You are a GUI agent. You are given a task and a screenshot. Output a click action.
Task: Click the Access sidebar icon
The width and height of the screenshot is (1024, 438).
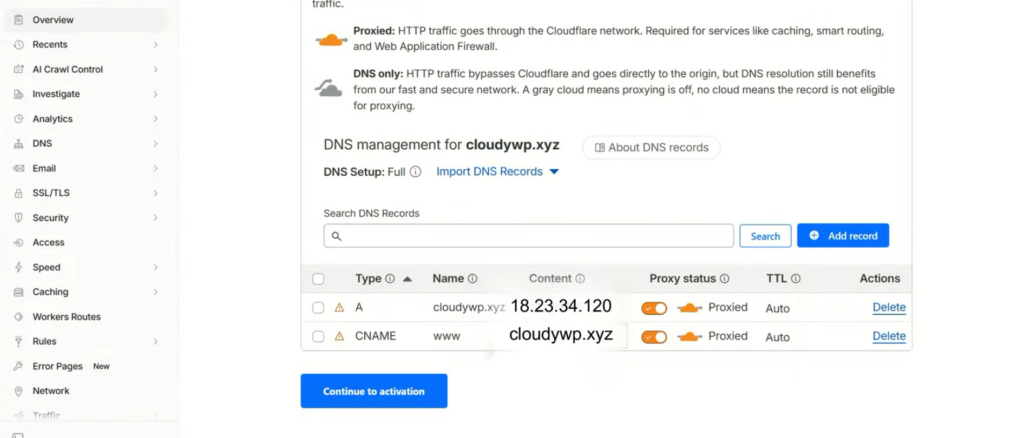point(18,242)
